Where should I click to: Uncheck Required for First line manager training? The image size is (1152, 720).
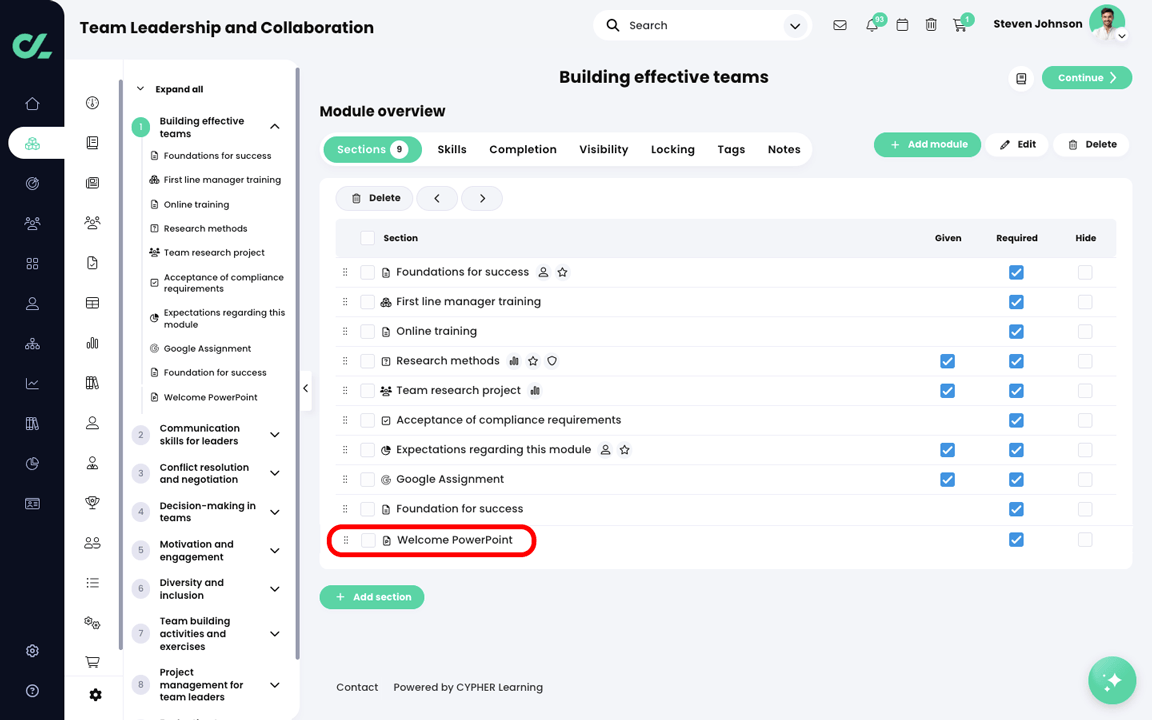click(1016, 302)
